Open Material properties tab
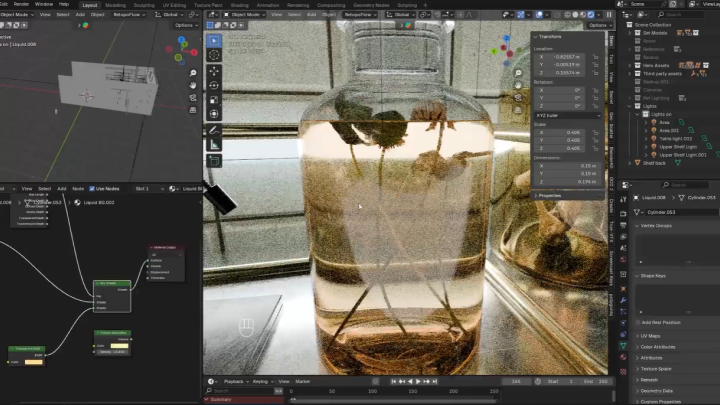The image size is (720, 405). pos(623,357)
